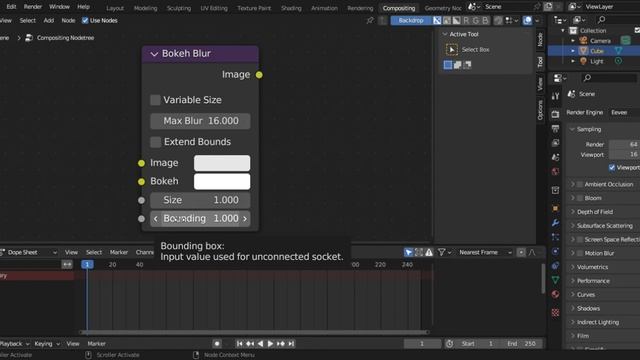The width and height of the screenshot is (640, 360).
Task: Open the Render Engine dropdown showing Eevee
Action: [624, 112]
